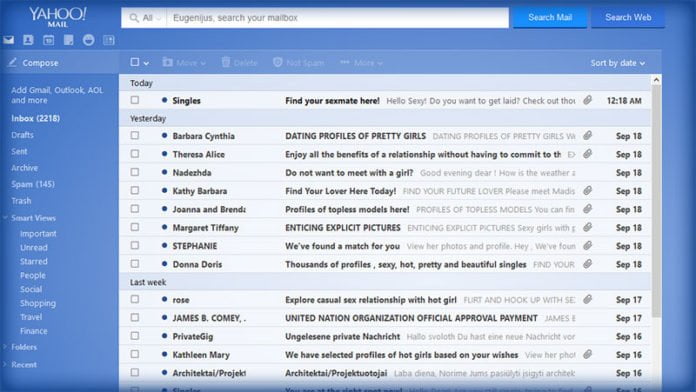696x392 pixels.
Task: Click Add Gmail, Outlook, AOL and more
Action: click(x=57, y=95)
